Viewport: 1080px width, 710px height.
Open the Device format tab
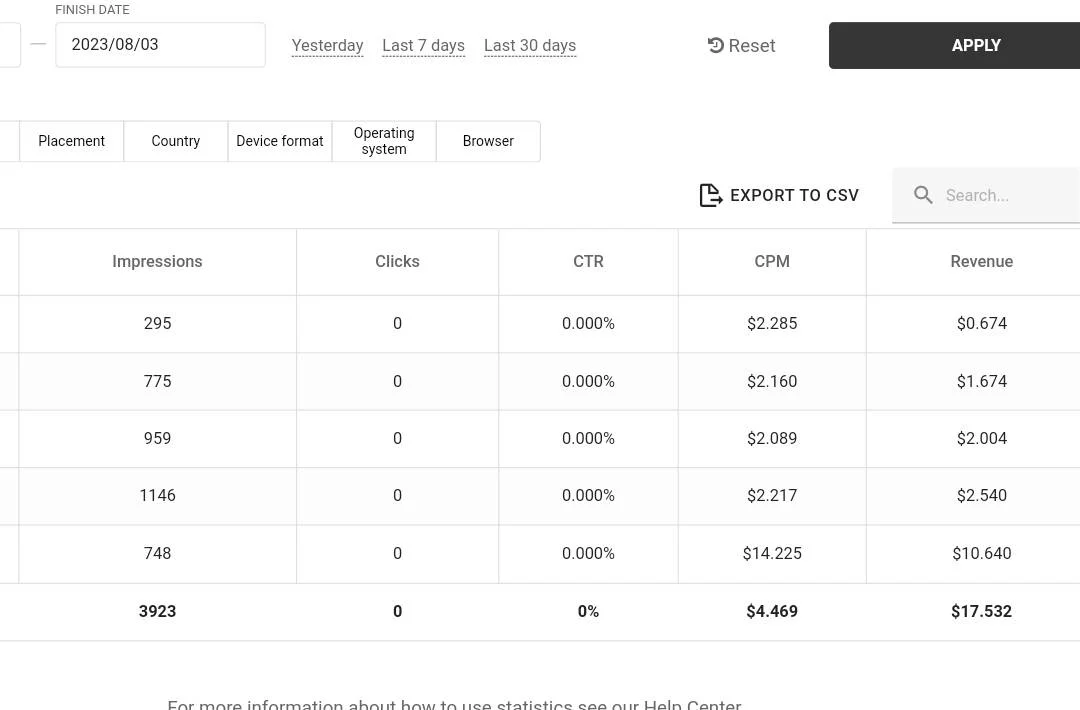click(x=280, y=141)
